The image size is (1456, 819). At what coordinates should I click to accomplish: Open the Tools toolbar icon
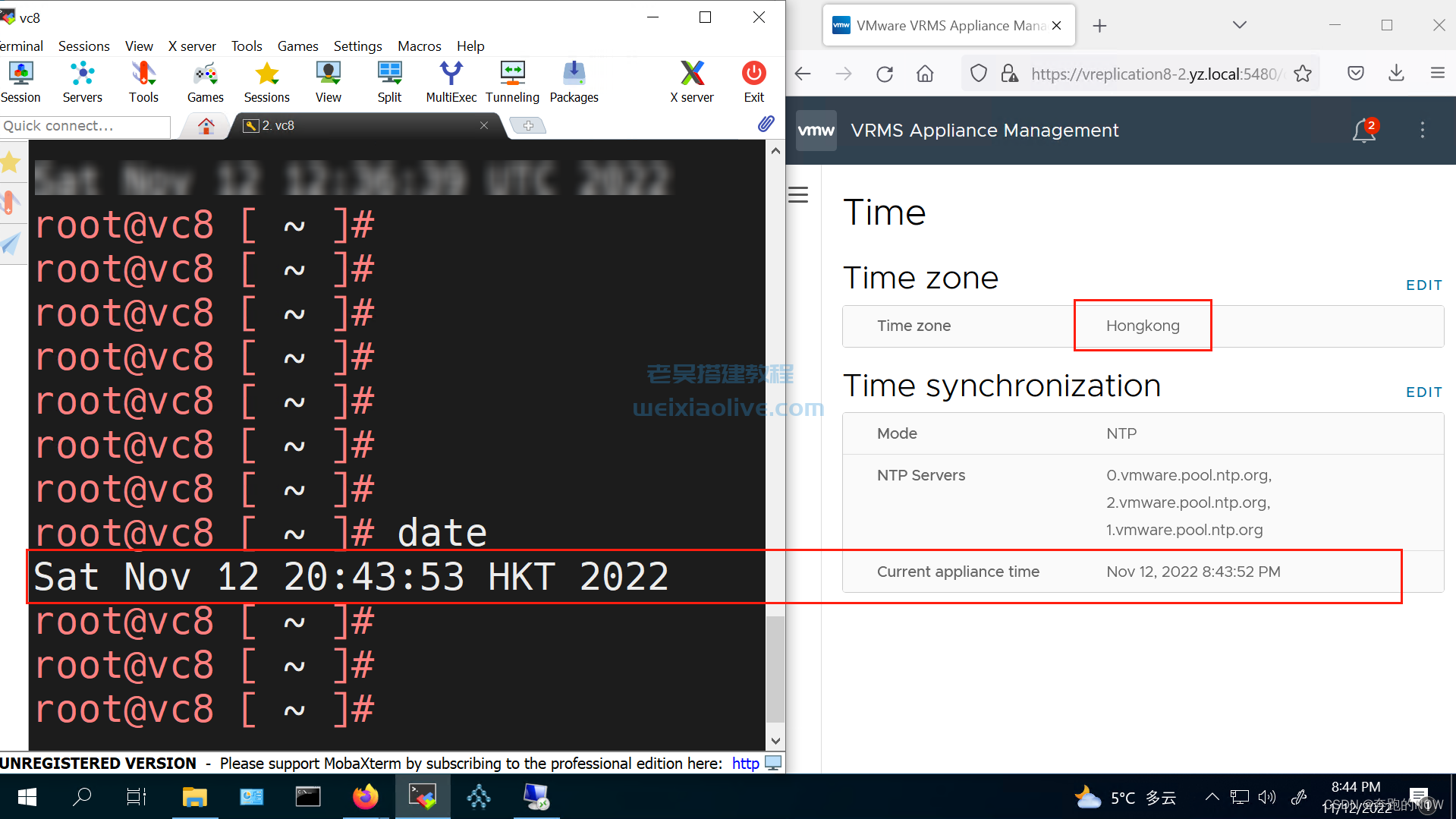pyautogui.click(x=143, y=82)
